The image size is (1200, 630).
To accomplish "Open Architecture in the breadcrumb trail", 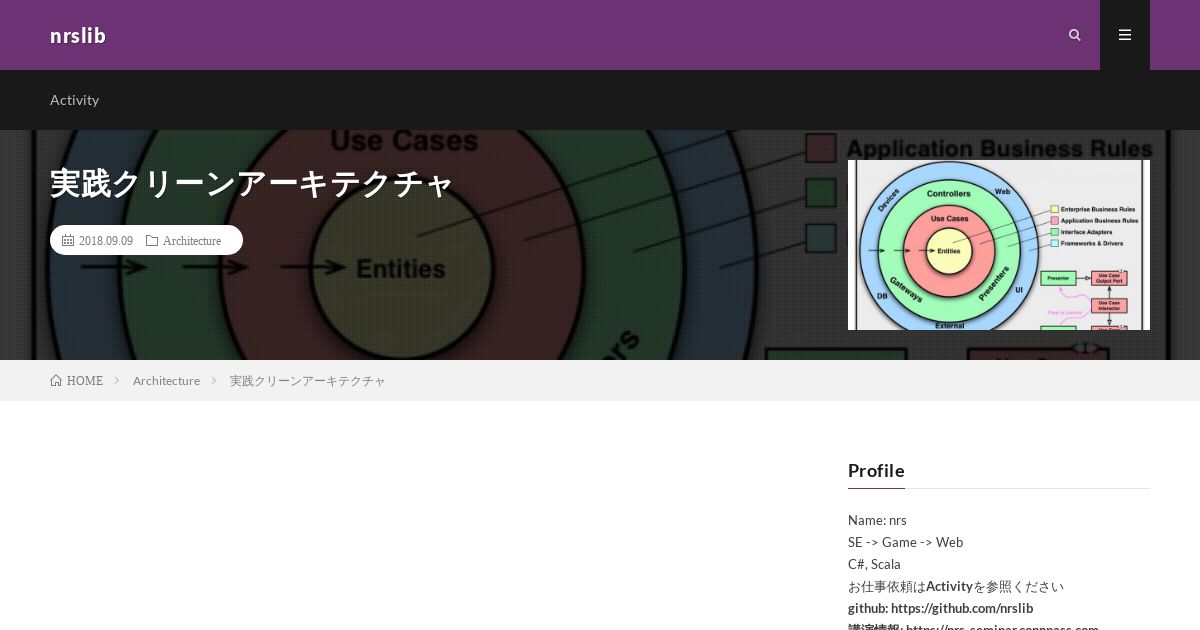I will (166, 381).
